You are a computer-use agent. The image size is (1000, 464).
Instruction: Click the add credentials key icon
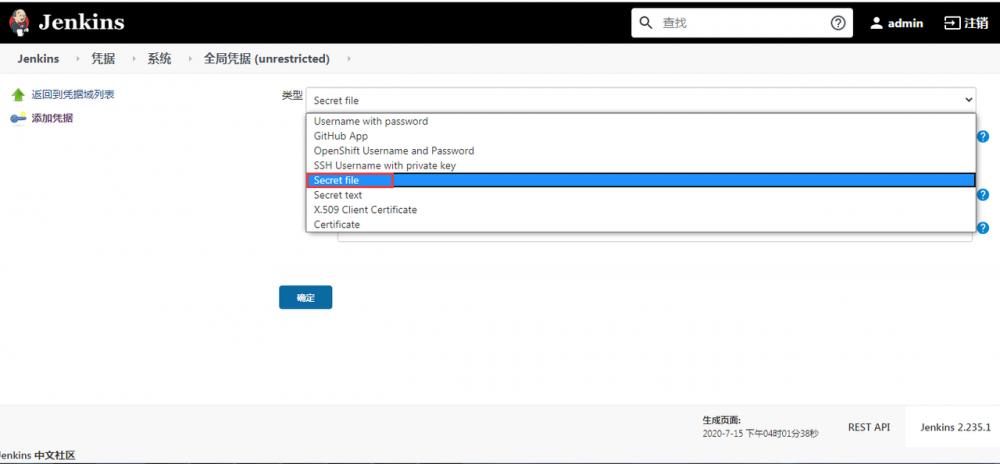pos(18,118)
